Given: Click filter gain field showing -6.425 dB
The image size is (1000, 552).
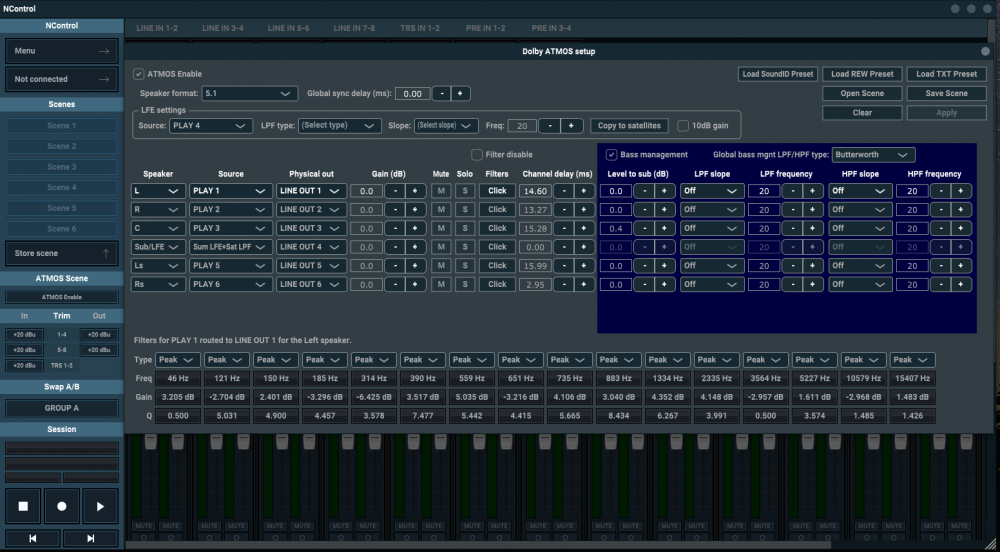Looking at the screenshot, I should [374, 397].
